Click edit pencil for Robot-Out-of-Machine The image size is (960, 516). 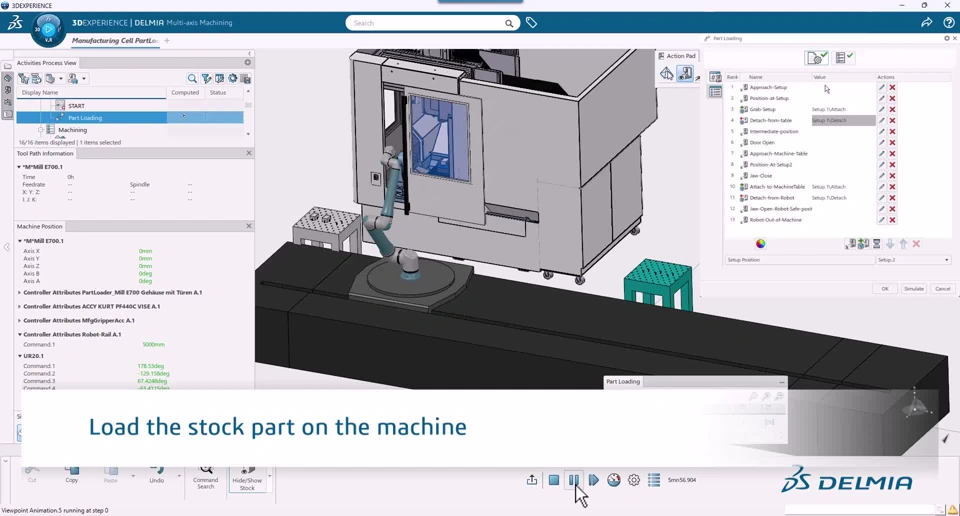(882, 220)
